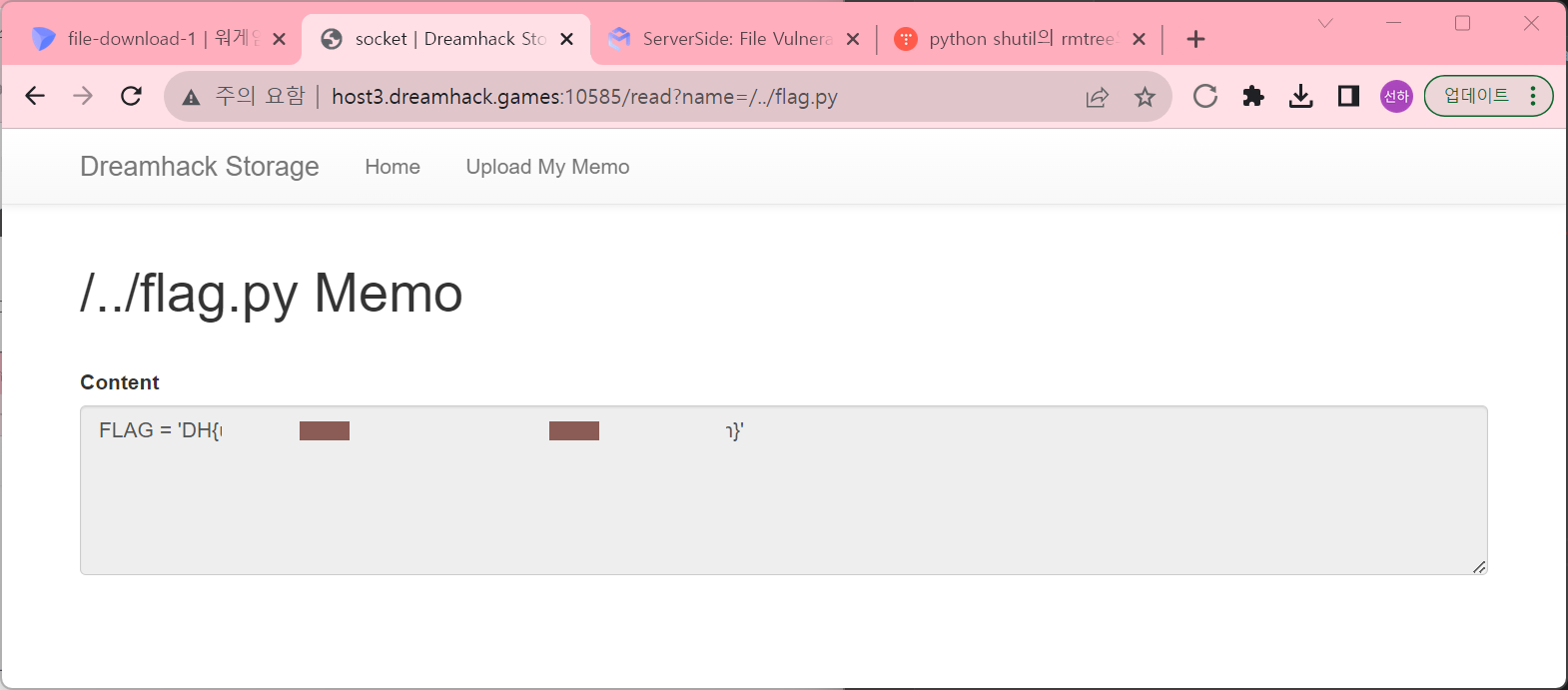Expand the tab search chevron

pyautogui.click(x=1325, y=23)
